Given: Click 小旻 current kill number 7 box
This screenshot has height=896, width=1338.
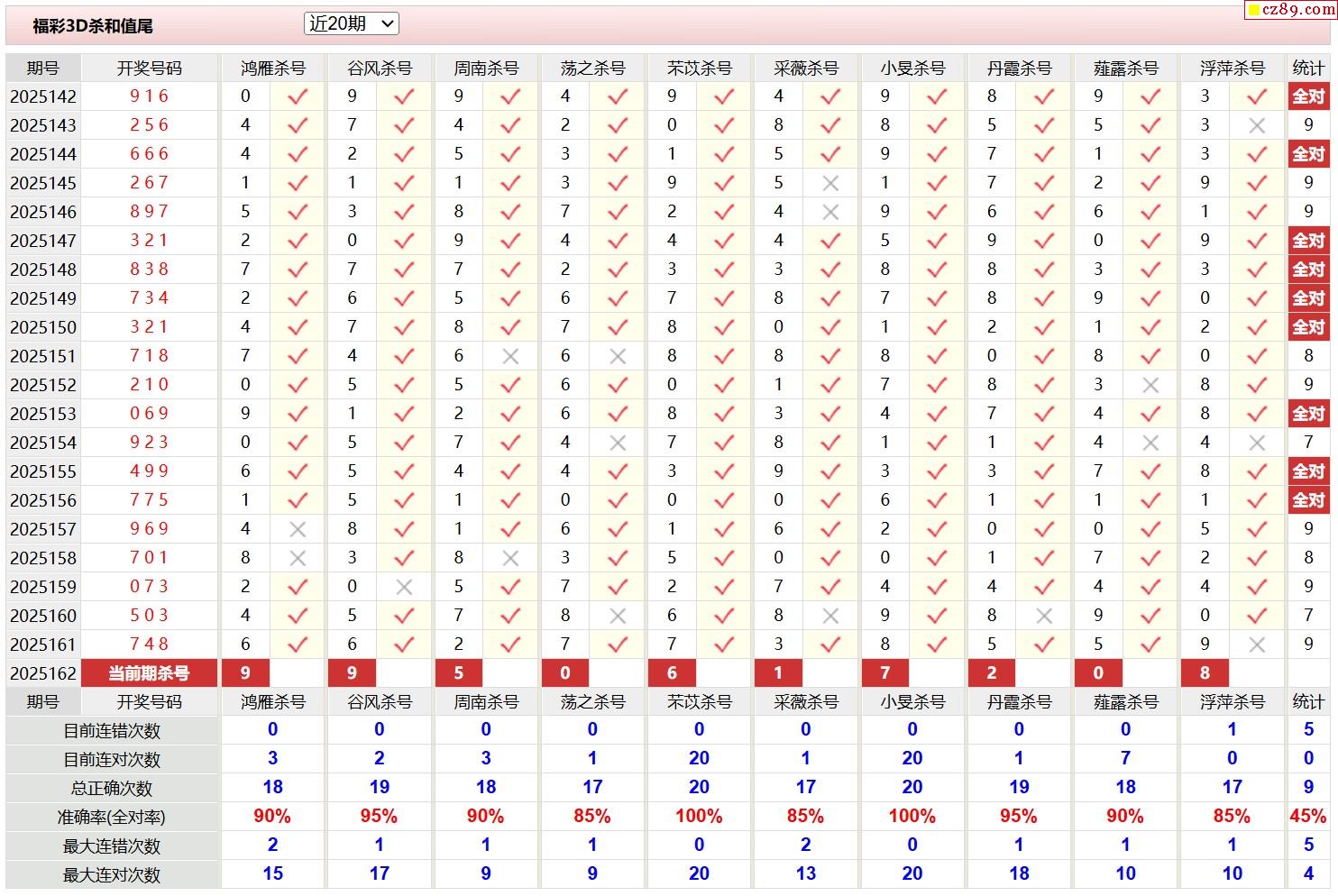Looking at the screenshot, I should 885,673.
